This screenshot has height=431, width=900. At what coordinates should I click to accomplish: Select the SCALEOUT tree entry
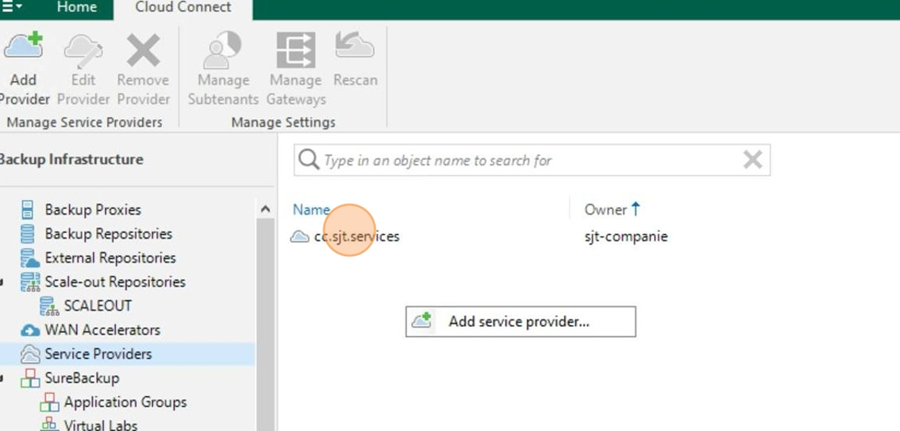tap(98, 306)
